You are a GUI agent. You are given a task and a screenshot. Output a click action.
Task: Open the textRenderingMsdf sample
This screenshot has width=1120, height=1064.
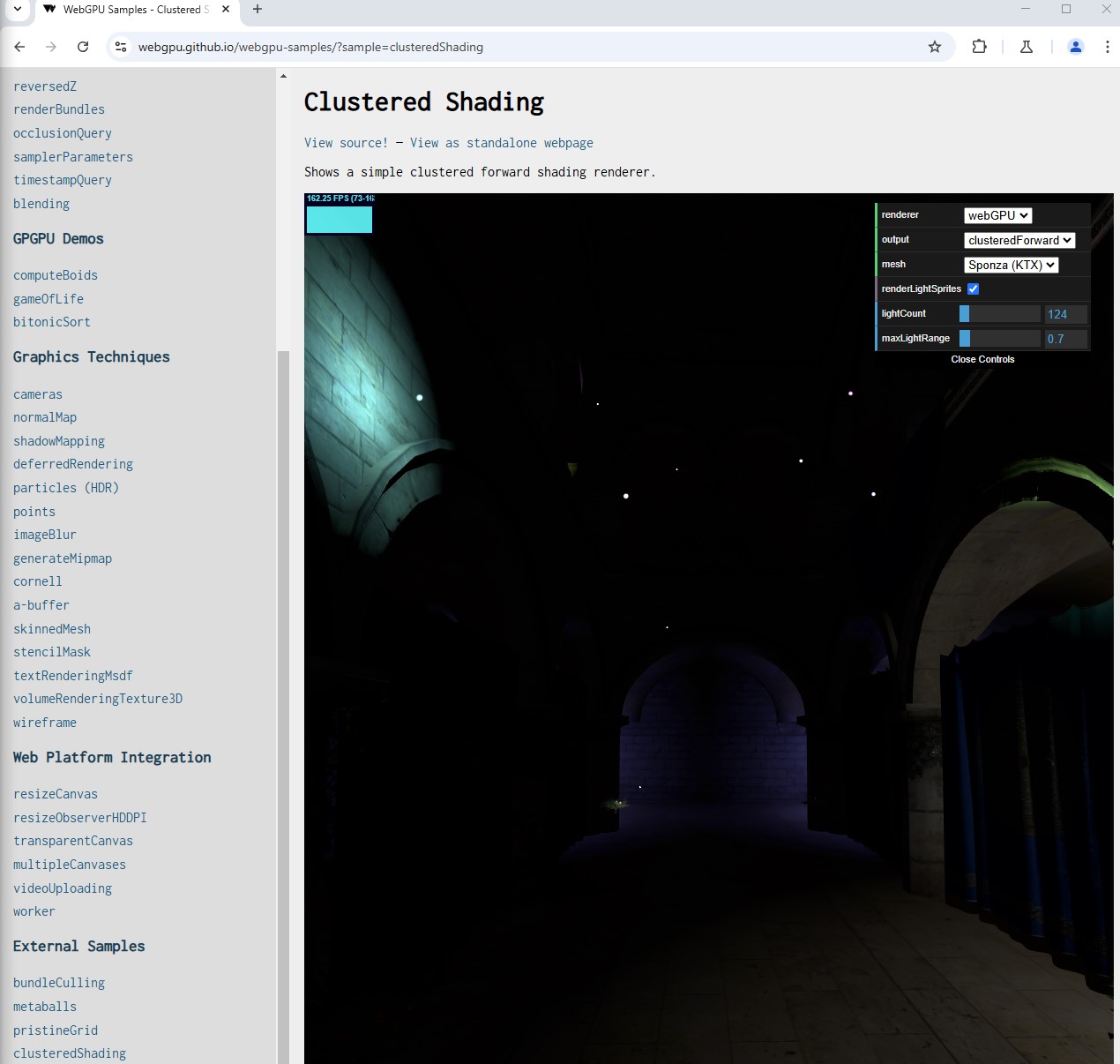pos(73,676)
